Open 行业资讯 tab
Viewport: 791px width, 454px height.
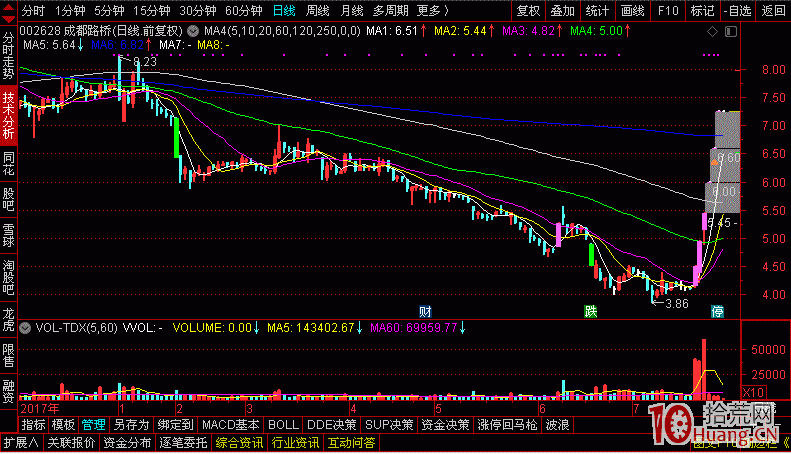295,443
